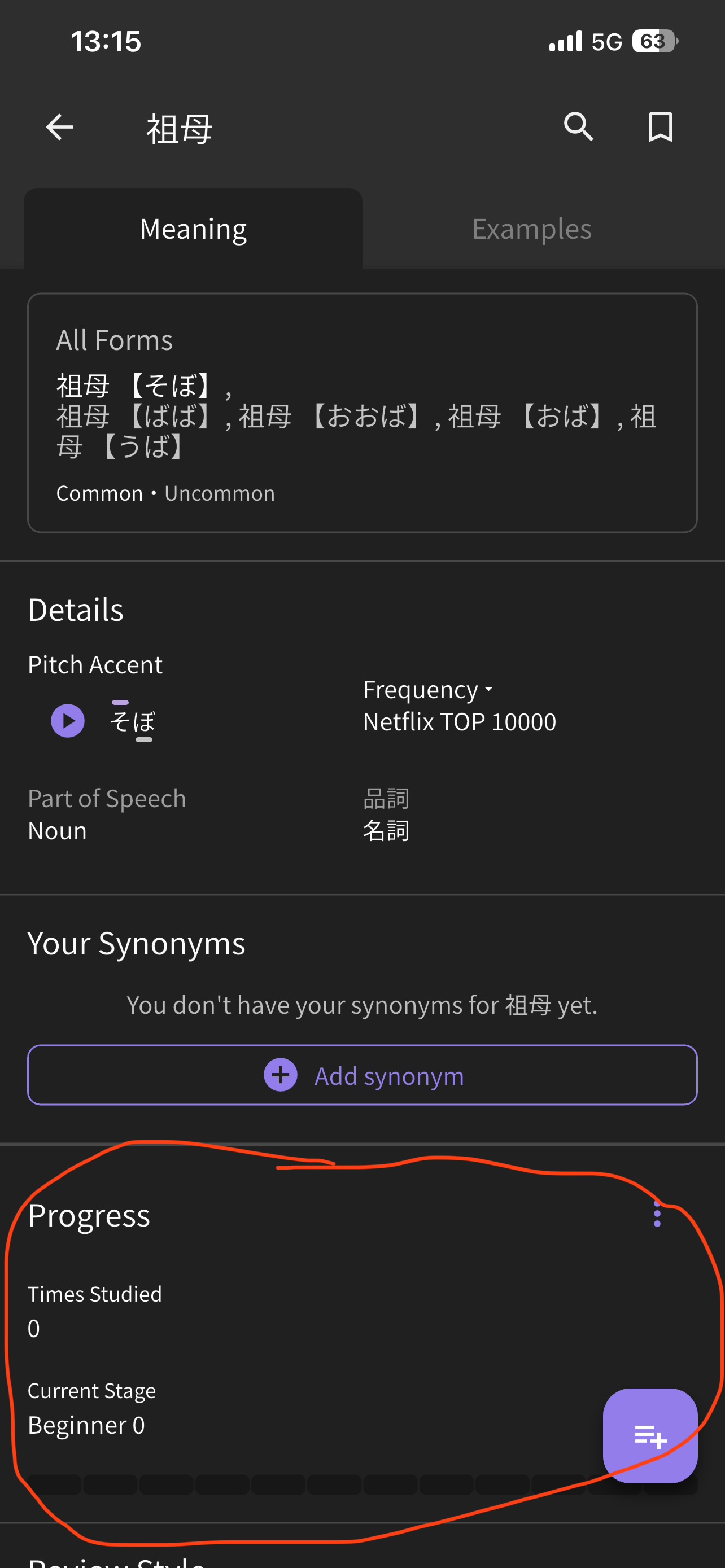Tap the stage progress bar segments
The image size is (725, 1568).
tap(304, 1484)
